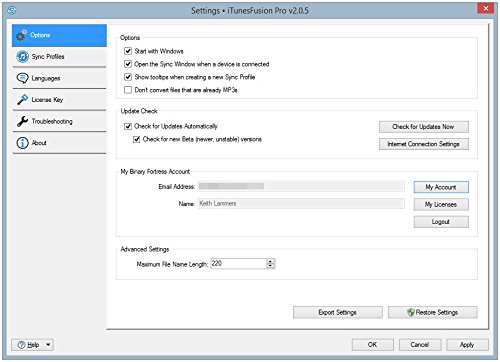The height and width of the screenshot is (362, 500).
Task: Click the Help question mark icon
Action: point(22,345)
